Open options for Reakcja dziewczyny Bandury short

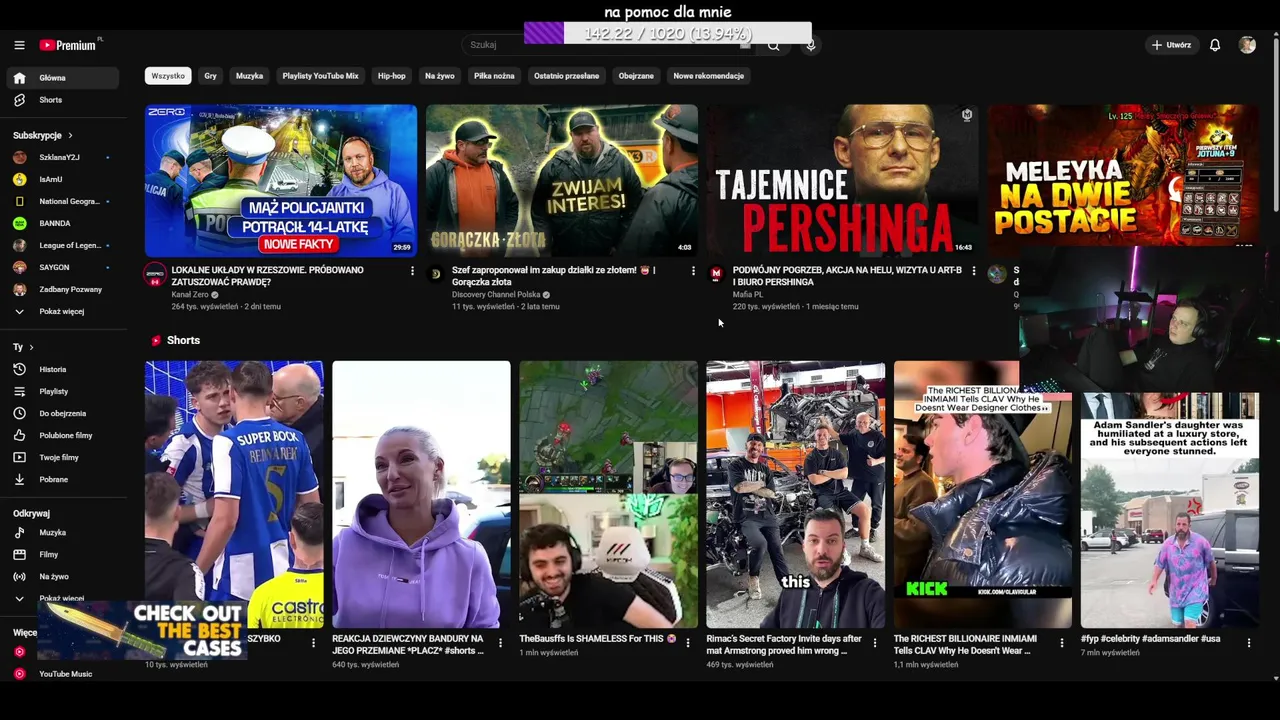click(500, 643)
